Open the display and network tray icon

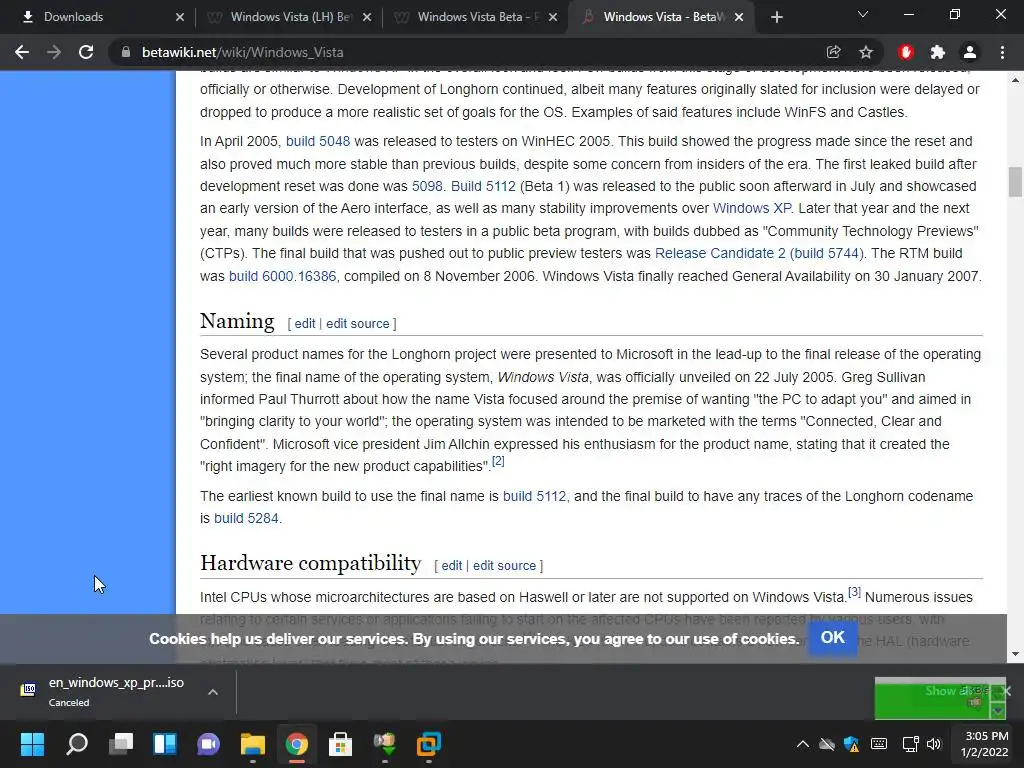click(x=910, y=744)
